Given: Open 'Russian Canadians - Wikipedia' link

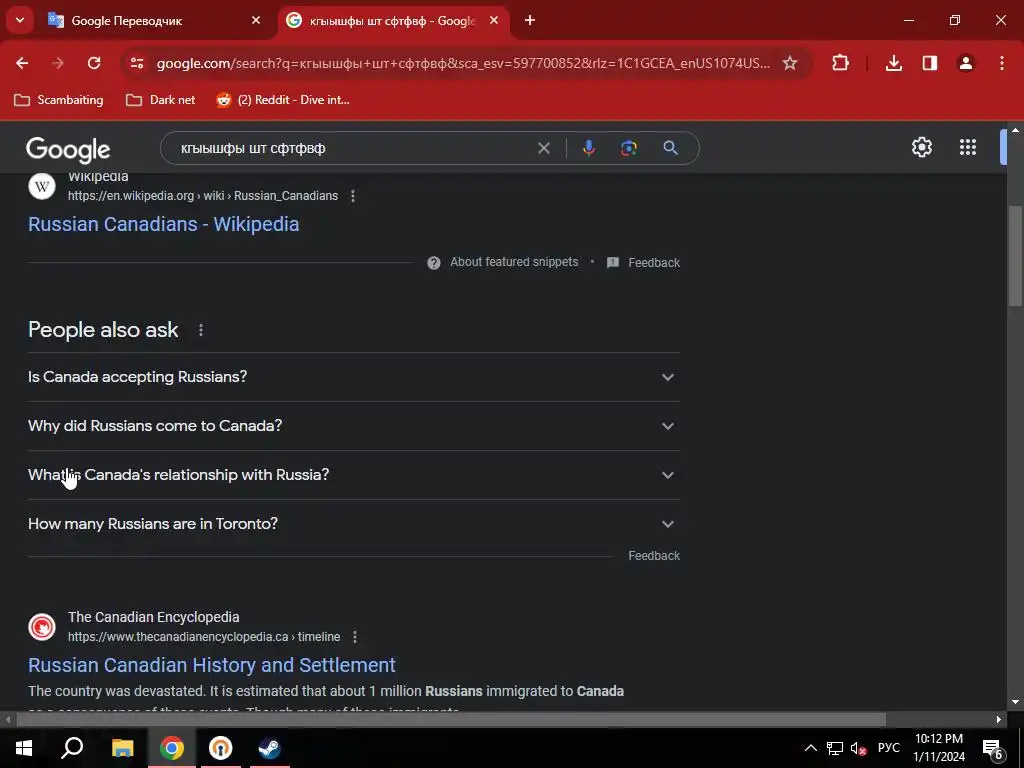Looking at the screenshot, I should pyautogui.click(x=163, y=224).
